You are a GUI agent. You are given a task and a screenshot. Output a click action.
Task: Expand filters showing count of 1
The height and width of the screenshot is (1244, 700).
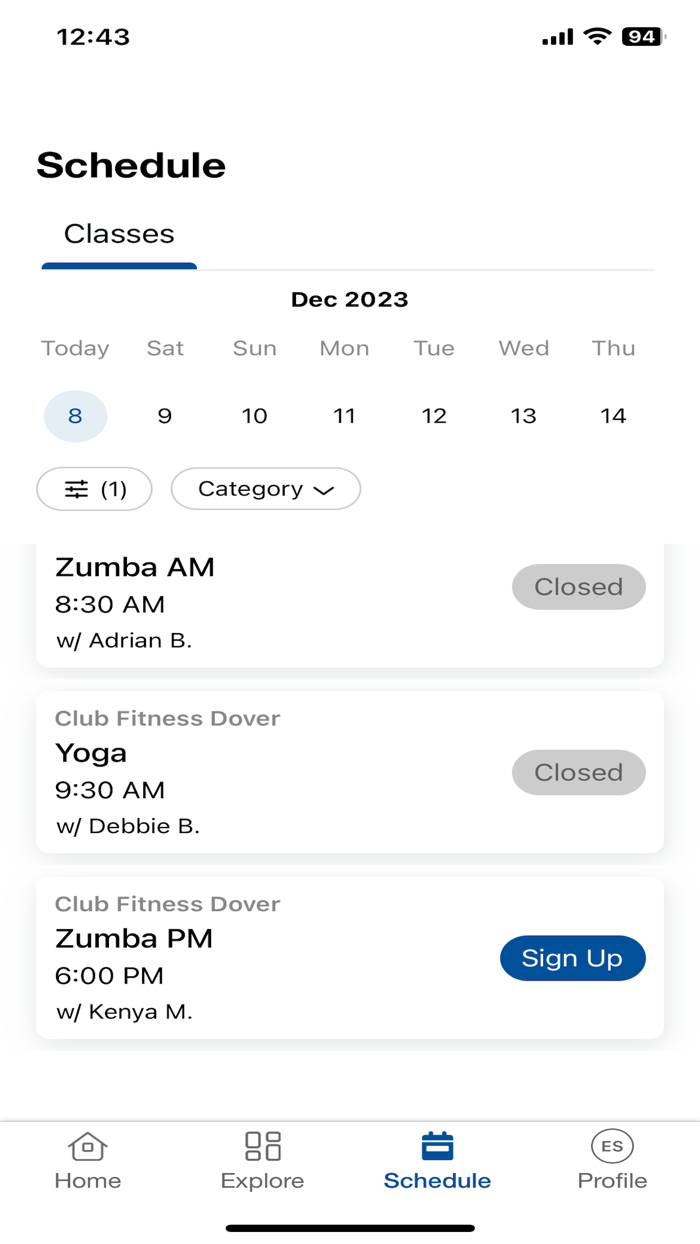[94, 489]
